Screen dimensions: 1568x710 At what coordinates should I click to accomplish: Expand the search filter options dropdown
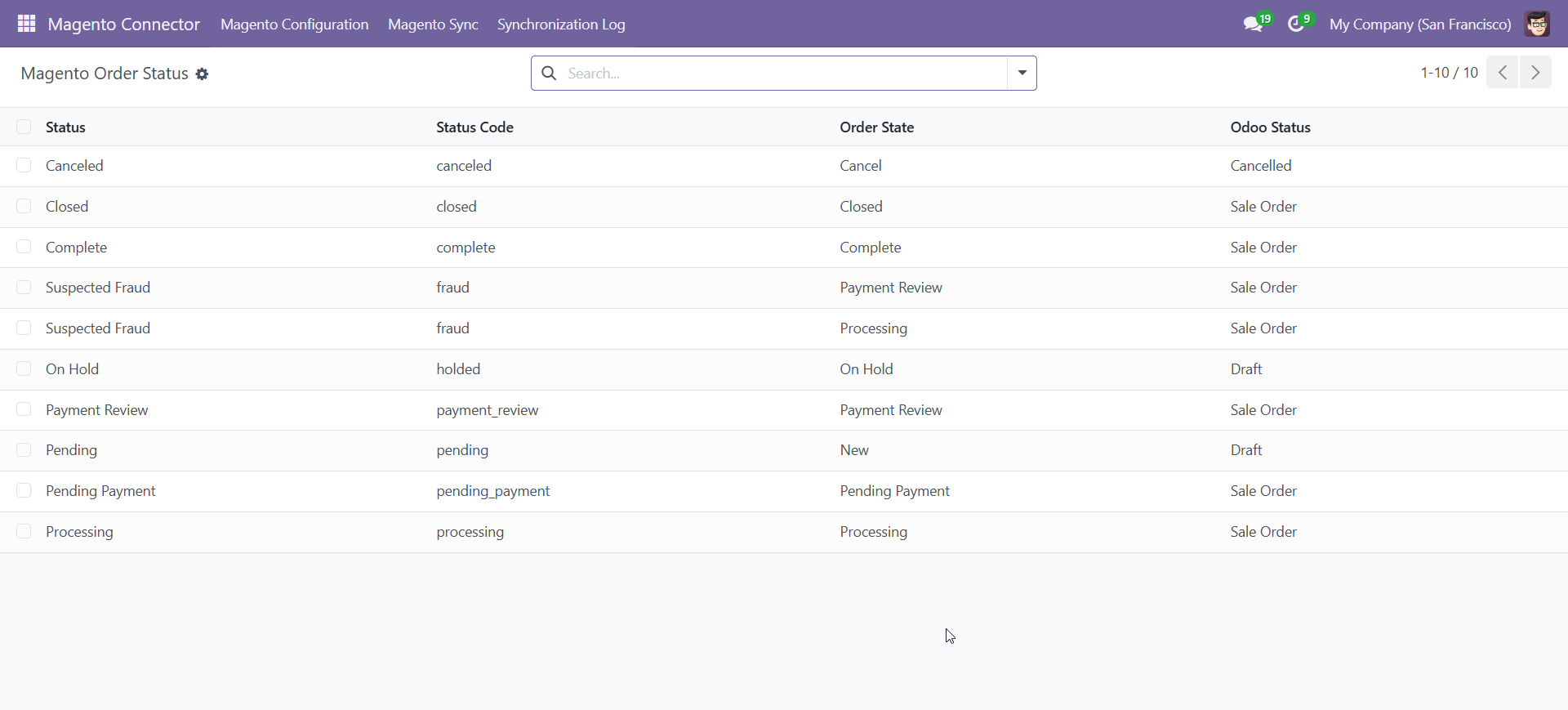click(1022, 74)
